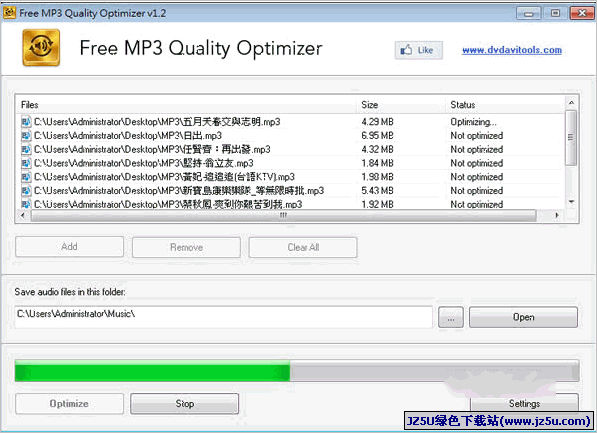Screen dimensions: 597x433
Task: Open the www.dvdavitools.com link
Action: tap(512, 50)
